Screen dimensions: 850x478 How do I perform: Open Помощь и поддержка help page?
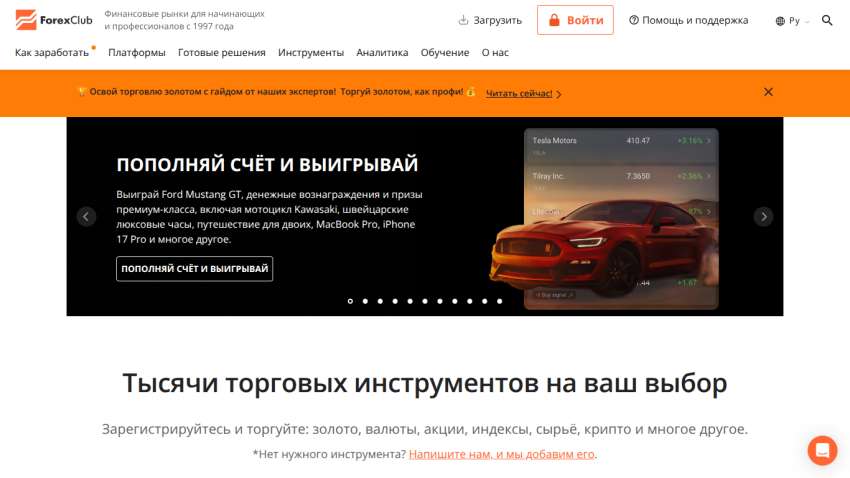pyautogui.click(x=688, y=20)
